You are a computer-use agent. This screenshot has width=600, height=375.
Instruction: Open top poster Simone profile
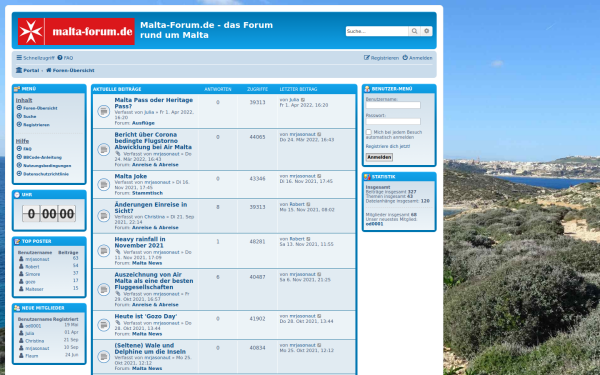click(33, 274)
